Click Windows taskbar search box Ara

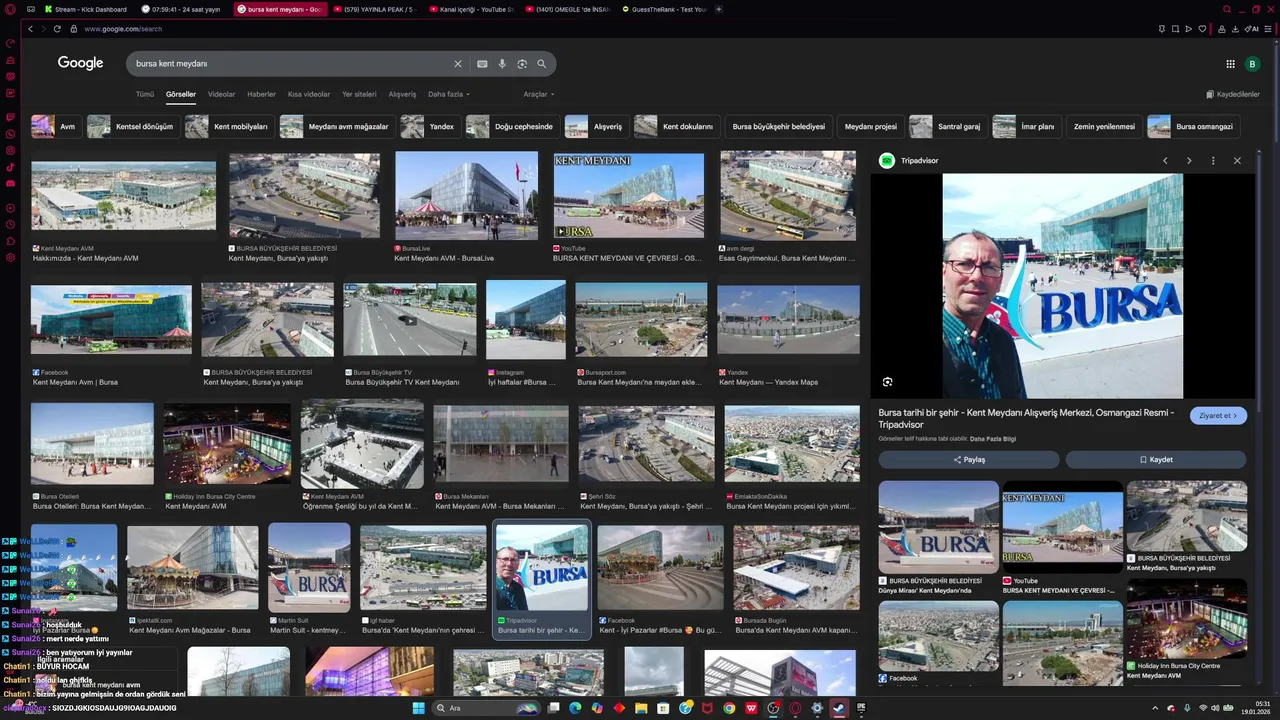point(485,708)
